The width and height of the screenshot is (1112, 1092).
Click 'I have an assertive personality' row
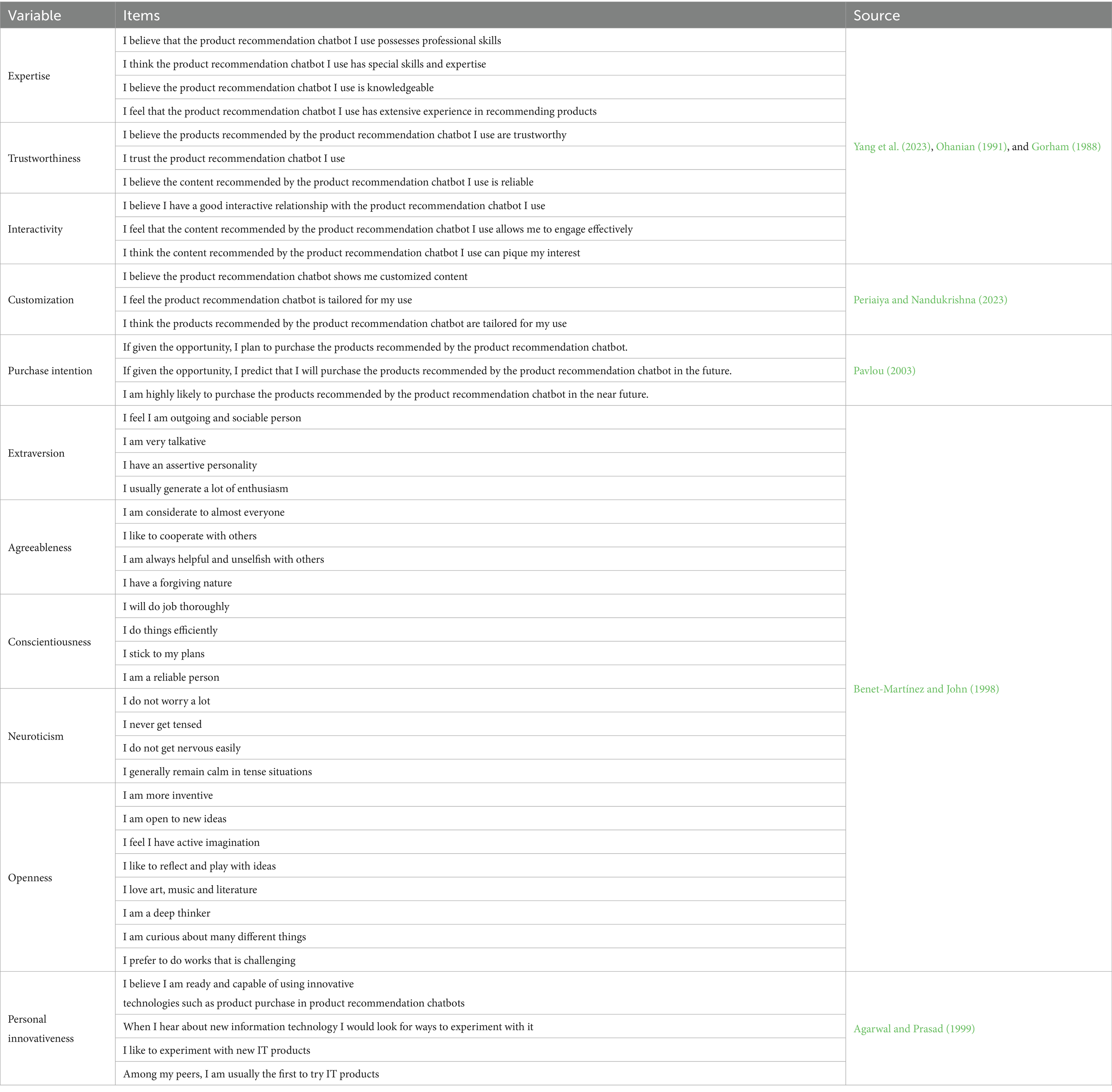(x=480, y=465)
